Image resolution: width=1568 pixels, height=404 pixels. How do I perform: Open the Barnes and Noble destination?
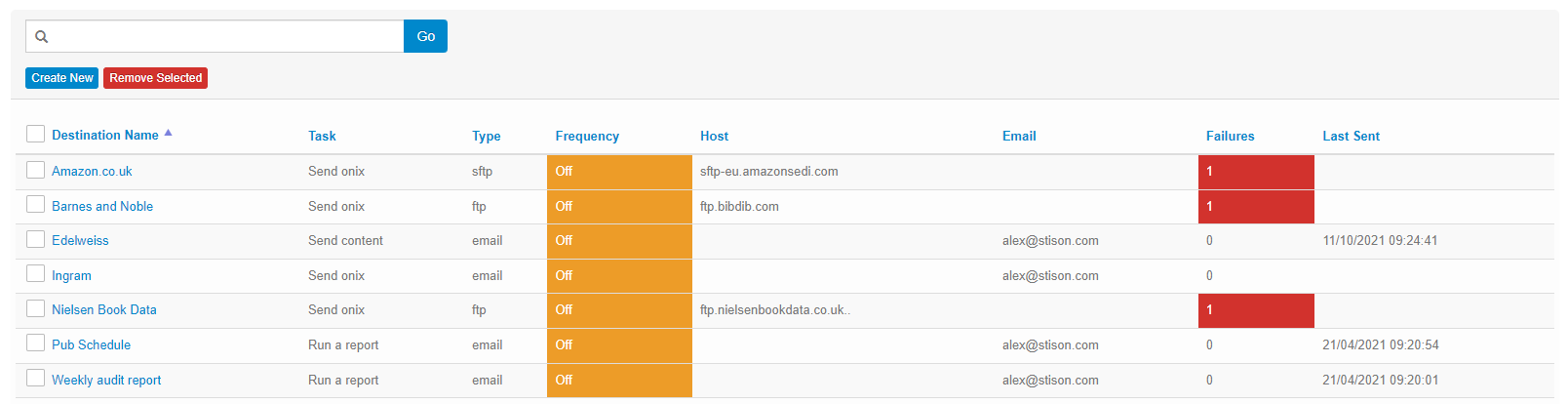click(x=102, y=207)
